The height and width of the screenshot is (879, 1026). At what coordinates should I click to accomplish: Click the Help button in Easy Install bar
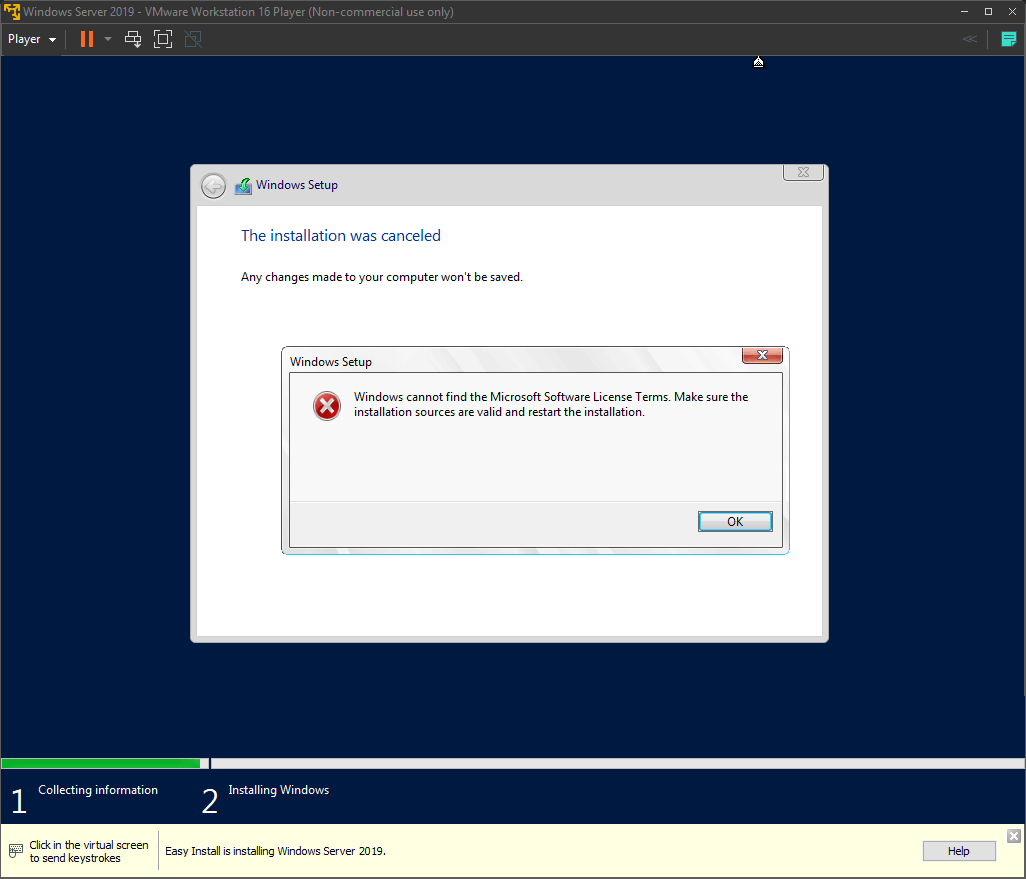[959, 851]
